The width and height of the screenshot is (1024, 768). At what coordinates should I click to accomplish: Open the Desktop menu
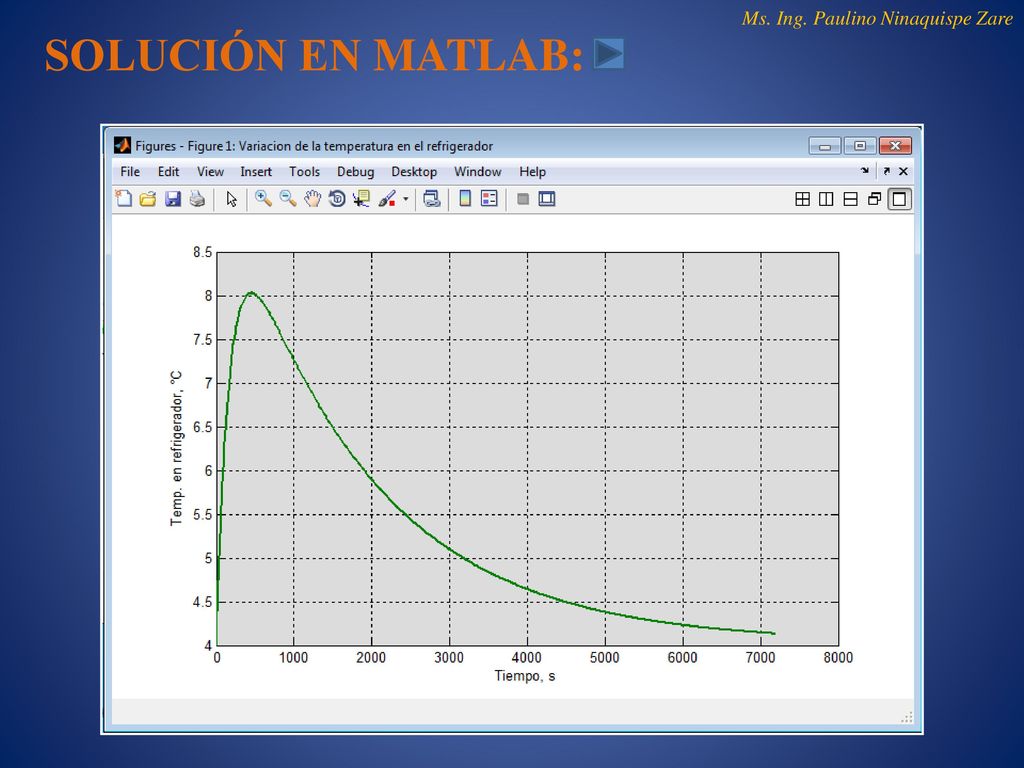pos(414,172)
